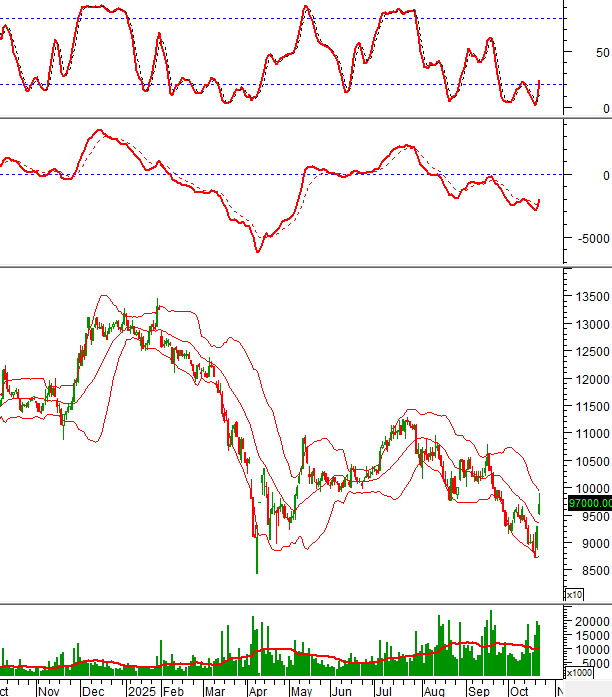Click the 20000 volume axis label
Image resolution: width=612 pixels, height=697 pixels.
click(x=588, y=621)
